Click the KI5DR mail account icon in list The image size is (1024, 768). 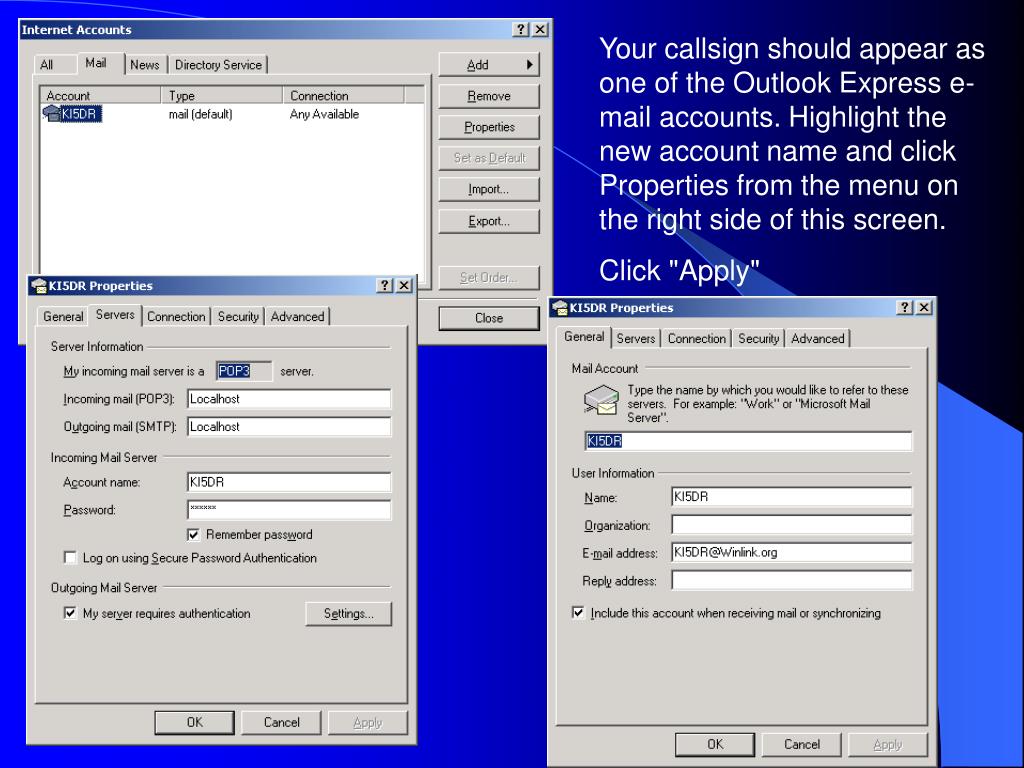click(51, 114)
